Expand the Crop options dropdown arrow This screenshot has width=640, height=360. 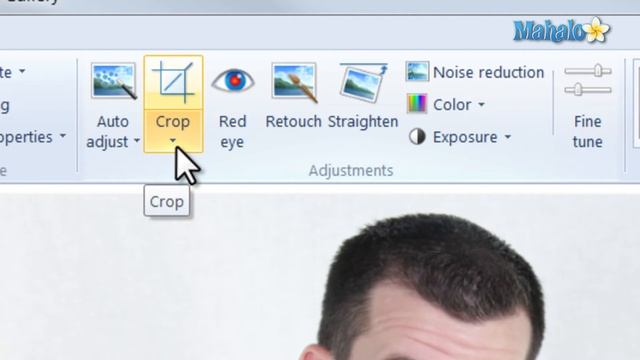(173, 141)
